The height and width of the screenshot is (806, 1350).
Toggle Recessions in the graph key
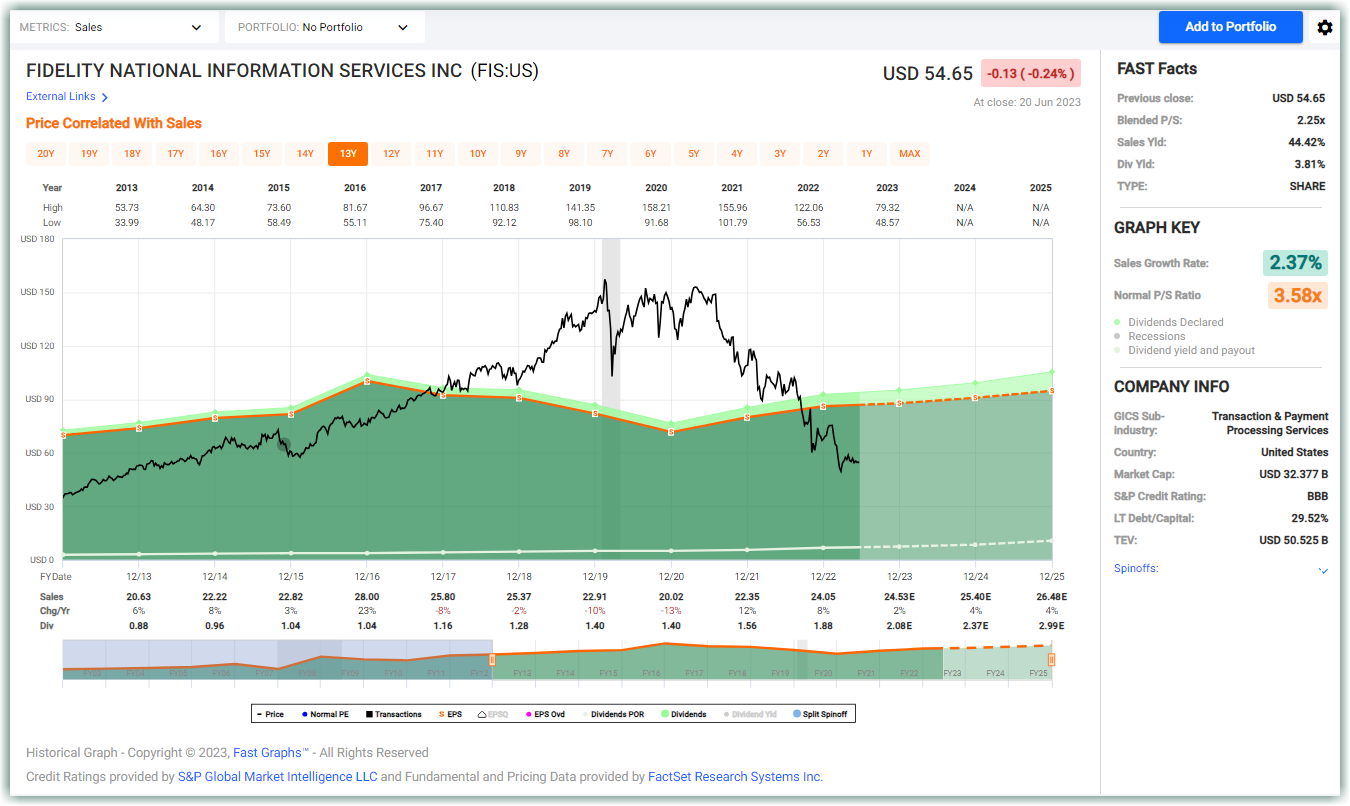(x=1150, y=336)
